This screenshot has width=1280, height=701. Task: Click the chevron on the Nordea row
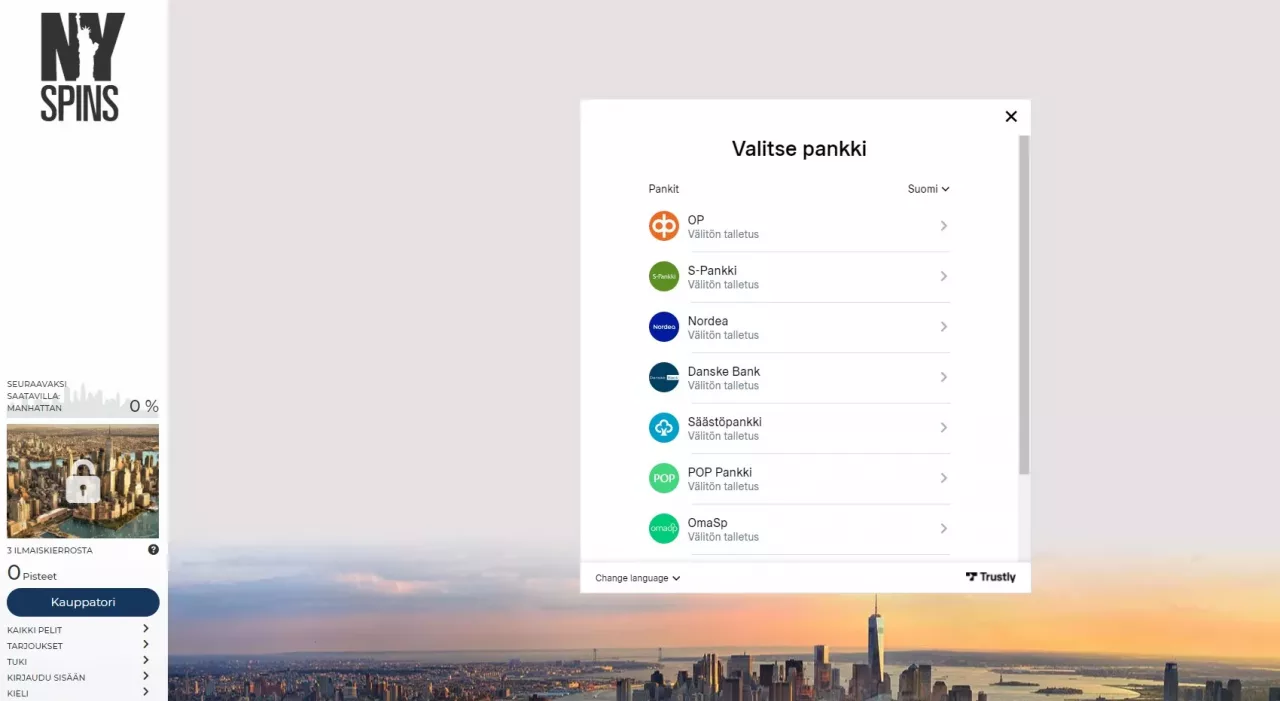tap(944, 327)
